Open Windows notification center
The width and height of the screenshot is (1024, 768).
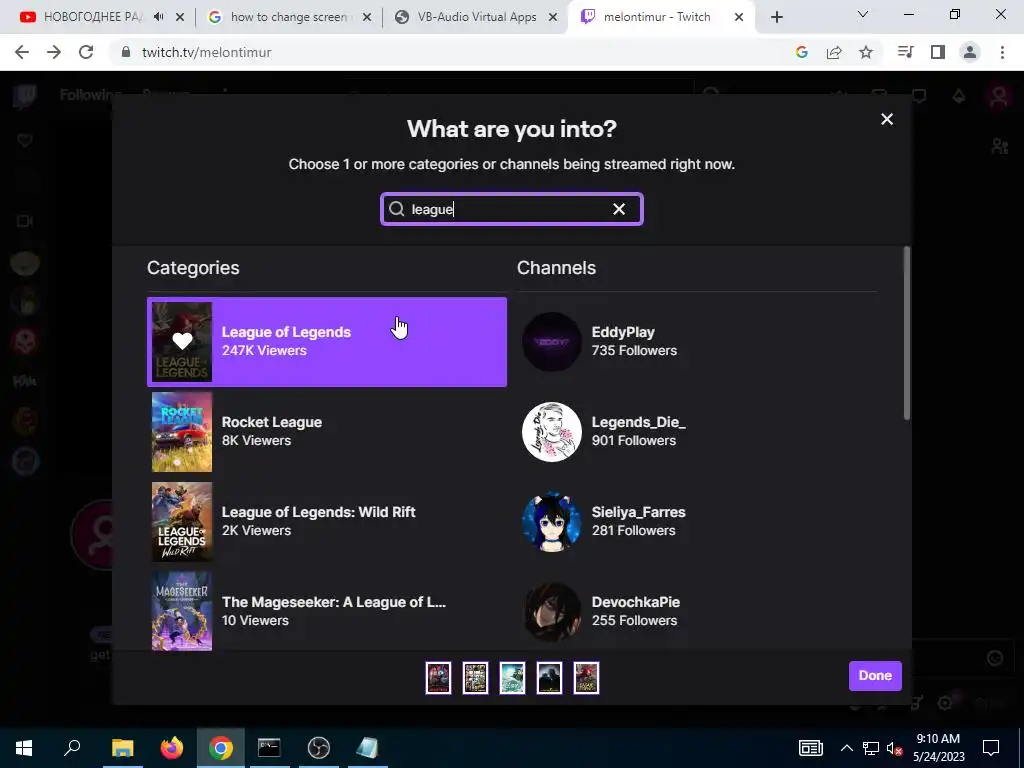[991, 748]
